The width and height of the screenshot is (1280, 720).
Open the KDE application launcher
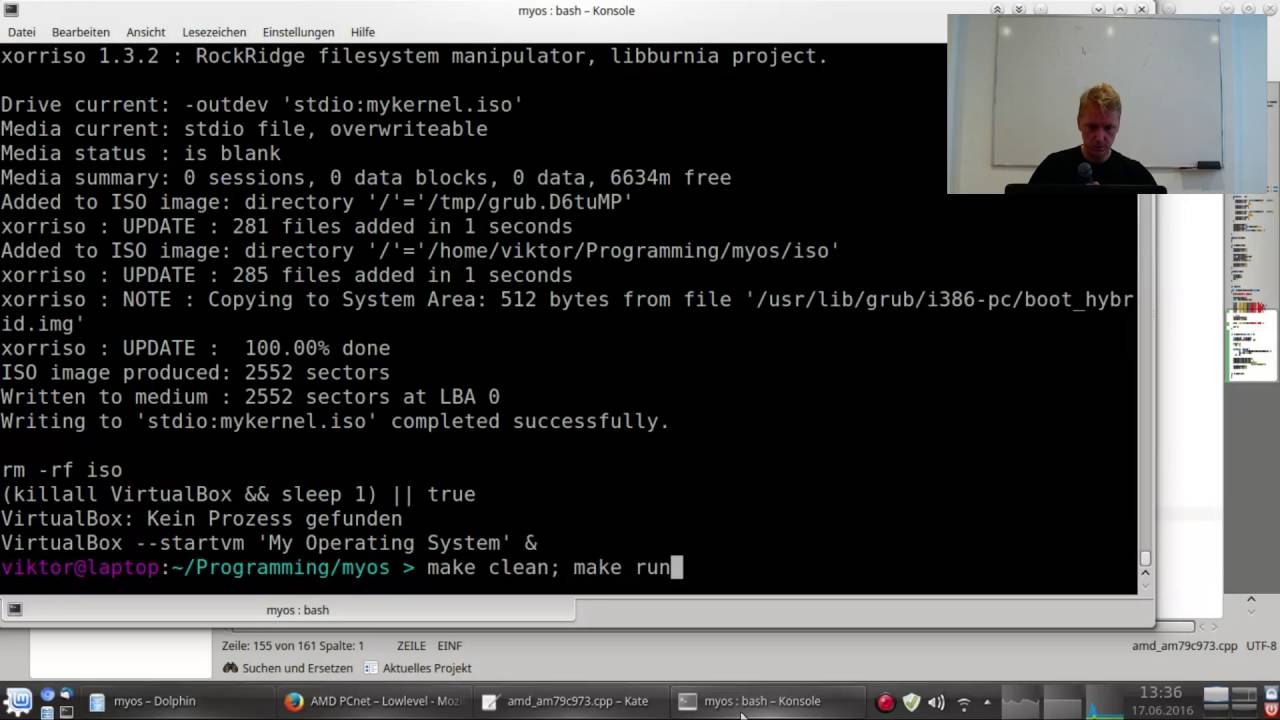coord(19,700)
